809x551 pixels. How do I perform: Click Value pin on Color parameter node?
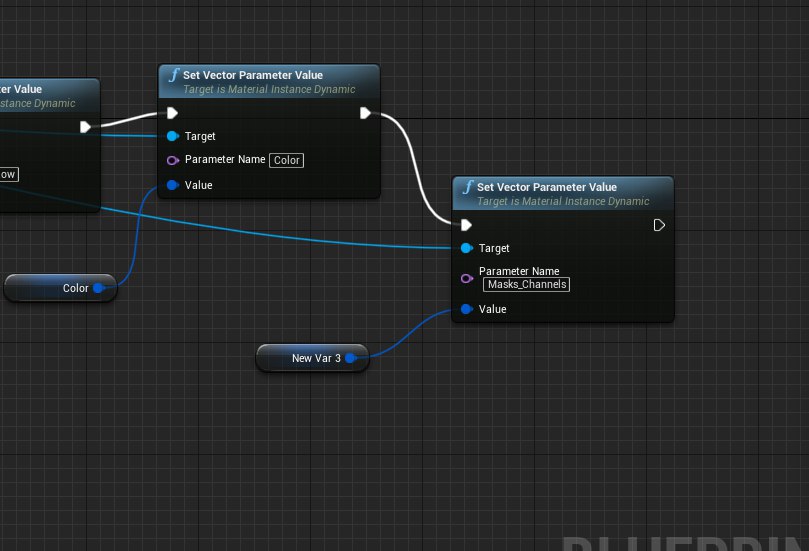(173, 185)
